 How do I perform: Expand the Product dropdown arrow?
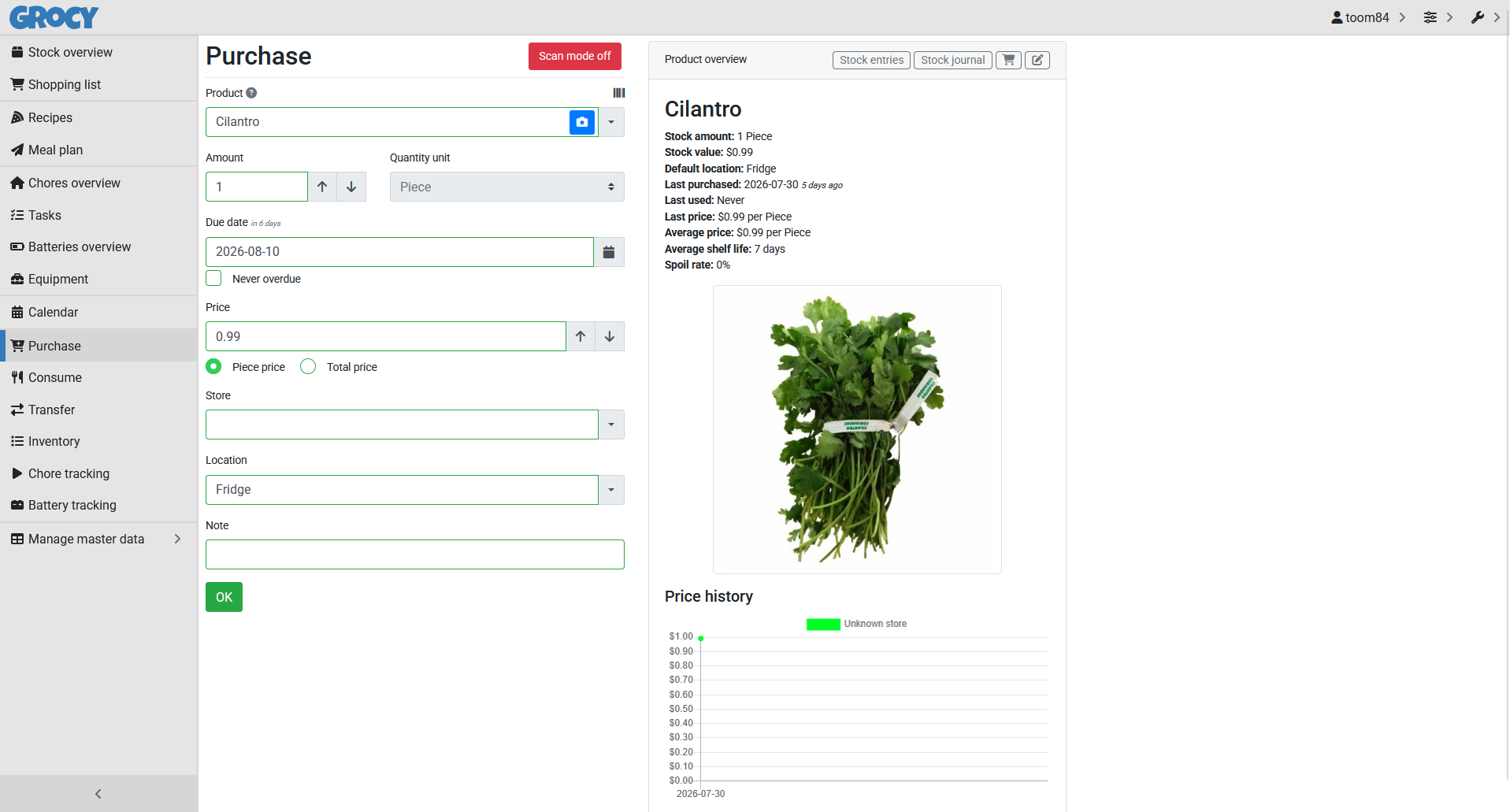point(611,122)
